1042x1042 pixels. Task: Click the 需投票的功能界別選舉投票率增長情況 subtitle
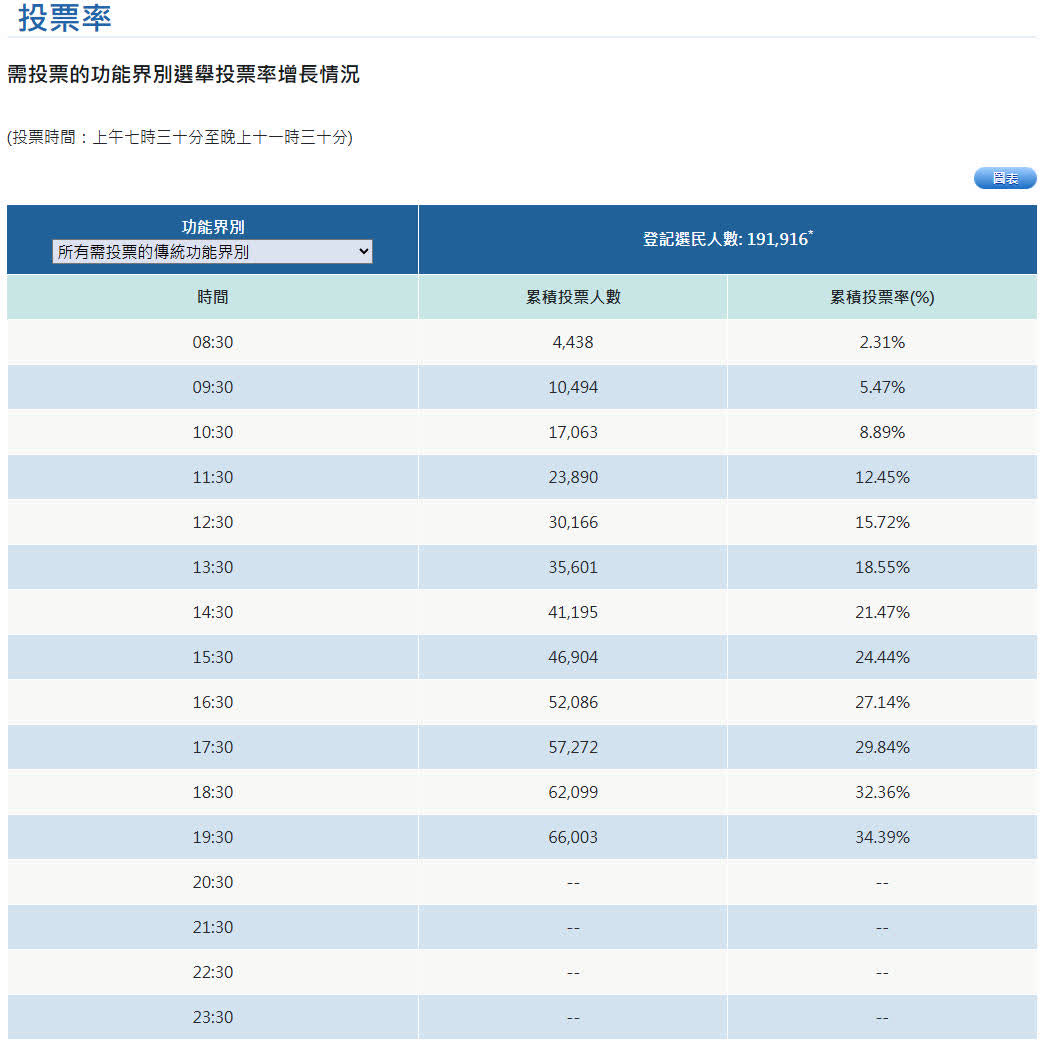(183, 75)
